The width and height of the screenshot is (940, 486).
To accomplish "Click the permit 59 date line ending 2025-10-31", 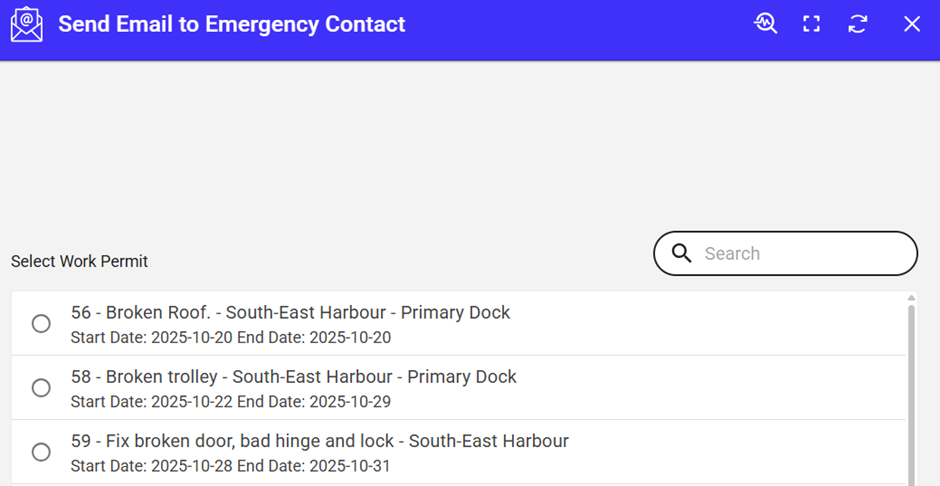I will 230,466.
